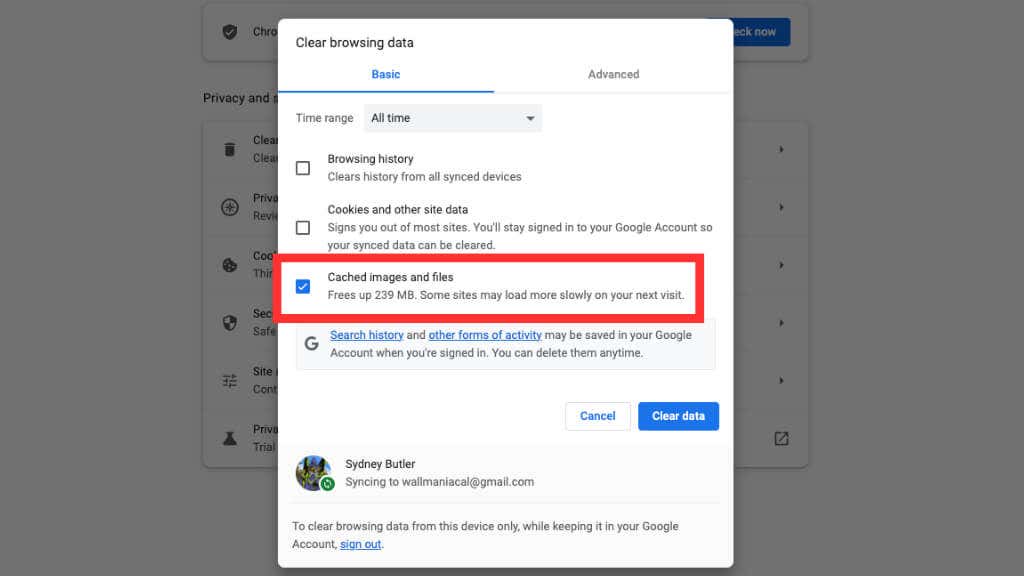Open the Search history link
Viewport: 1024px width, 576px height.
click(x=367, y=335)
